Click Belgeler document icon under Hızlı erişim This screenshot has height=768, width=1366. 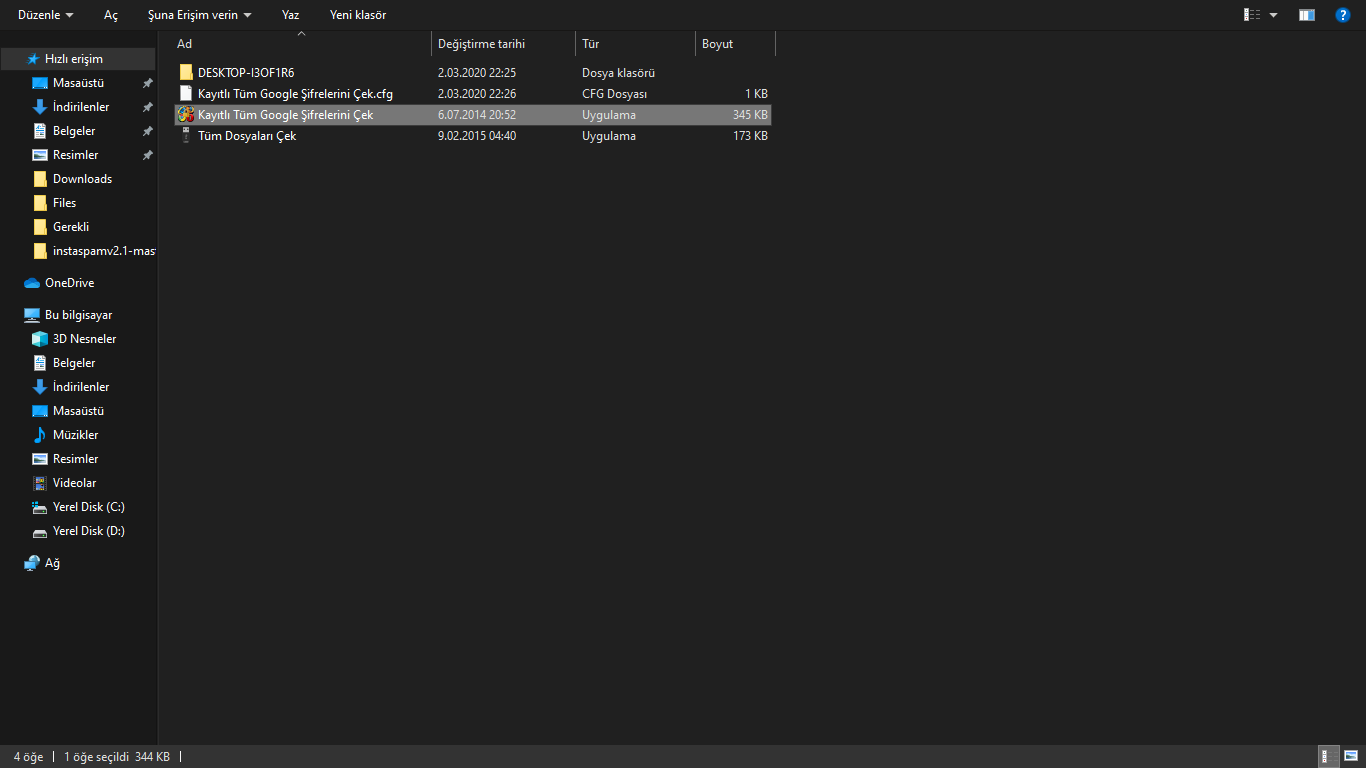coord(40,131)
